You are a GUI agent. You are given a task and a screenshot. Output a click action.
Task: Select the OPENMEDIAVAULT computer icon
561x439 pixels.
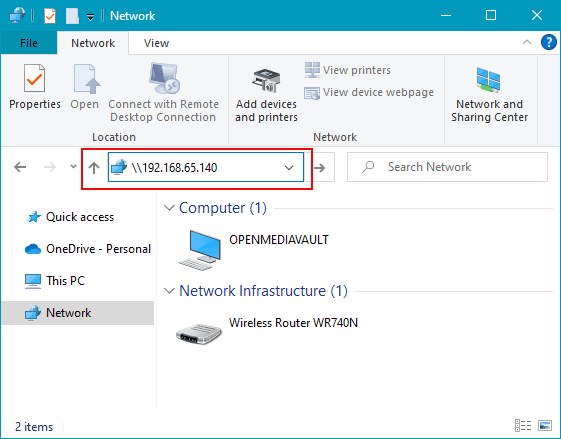pyautogui.click(x=200, y=251)
